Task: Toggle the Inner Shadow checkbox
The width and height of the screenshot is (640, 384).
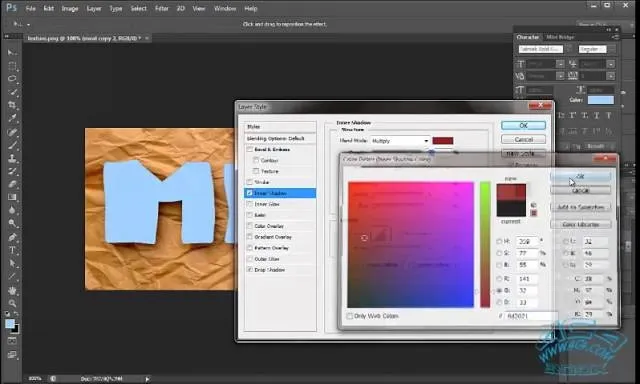Action: point(250,193)
